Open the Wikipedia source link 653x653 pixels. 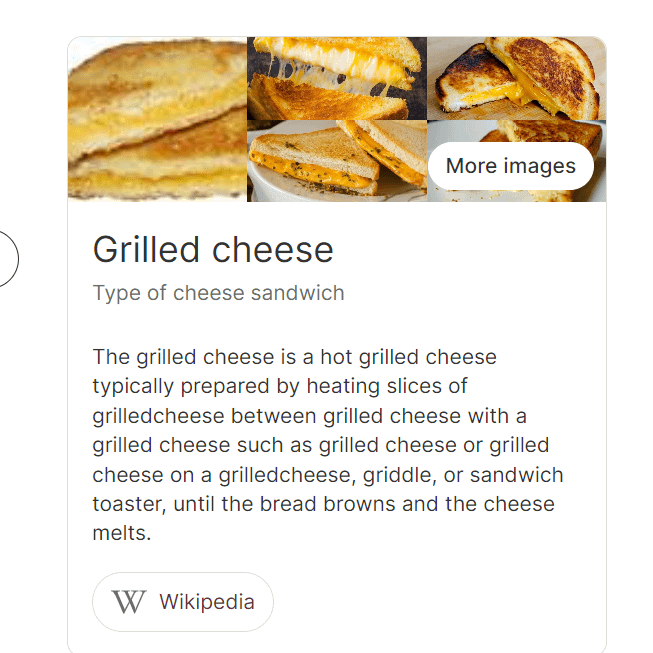click(x=183, y=602)
